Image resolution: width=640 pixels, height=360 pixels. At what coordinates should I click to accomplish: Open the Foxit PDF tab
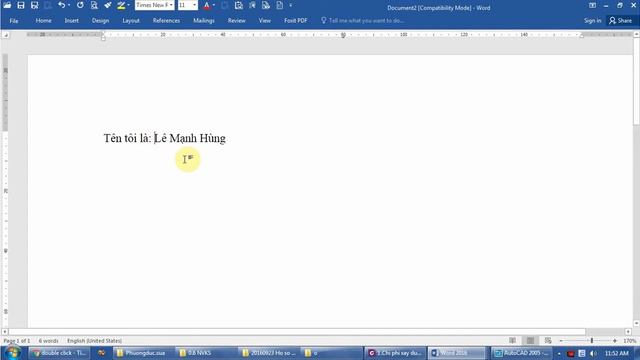coord(296,20)
